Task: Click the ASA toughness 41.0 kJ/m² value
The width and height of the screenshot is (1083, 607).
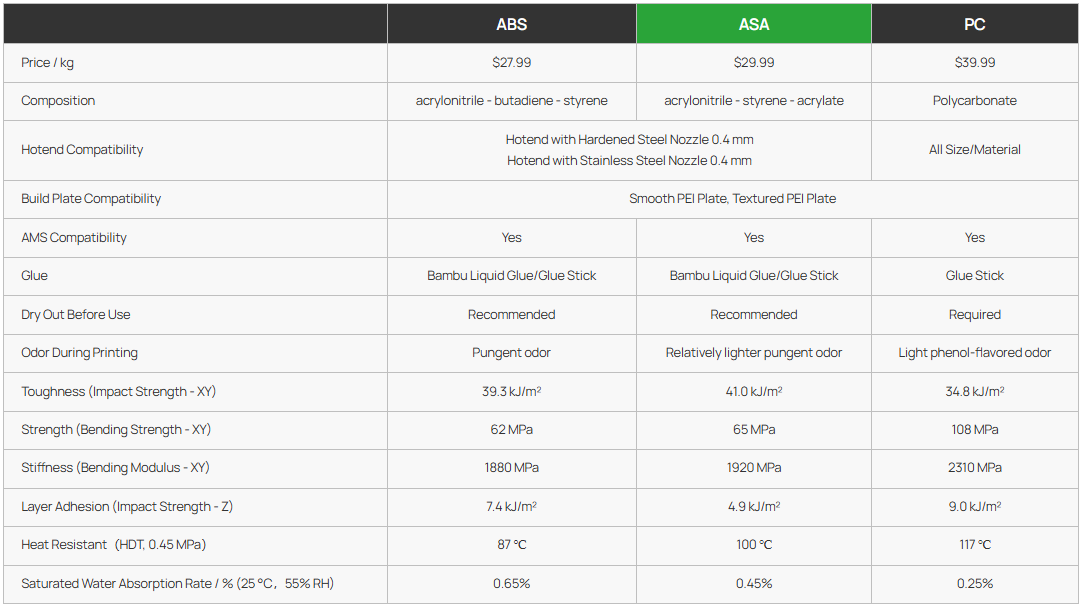Action: click(x=754, y=392)
